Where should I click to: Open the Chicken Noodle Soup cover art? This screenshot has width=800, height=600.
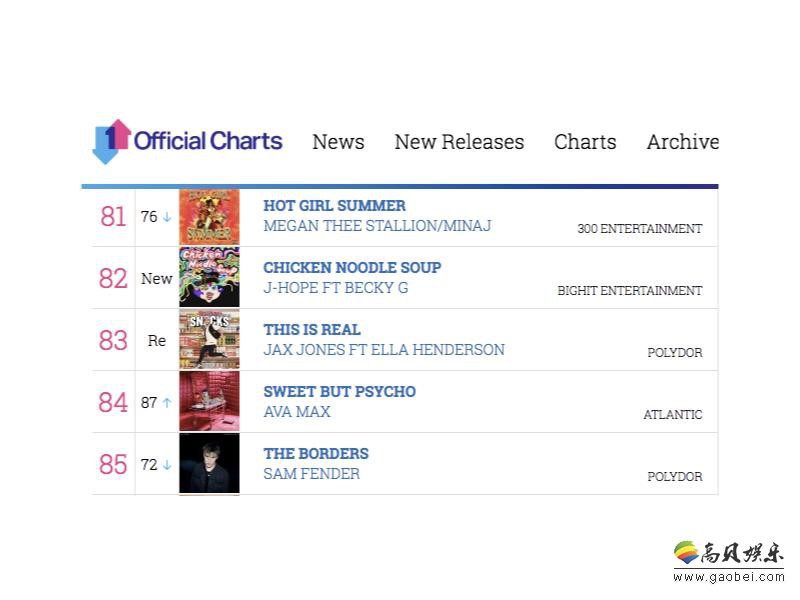click(209, 278)
